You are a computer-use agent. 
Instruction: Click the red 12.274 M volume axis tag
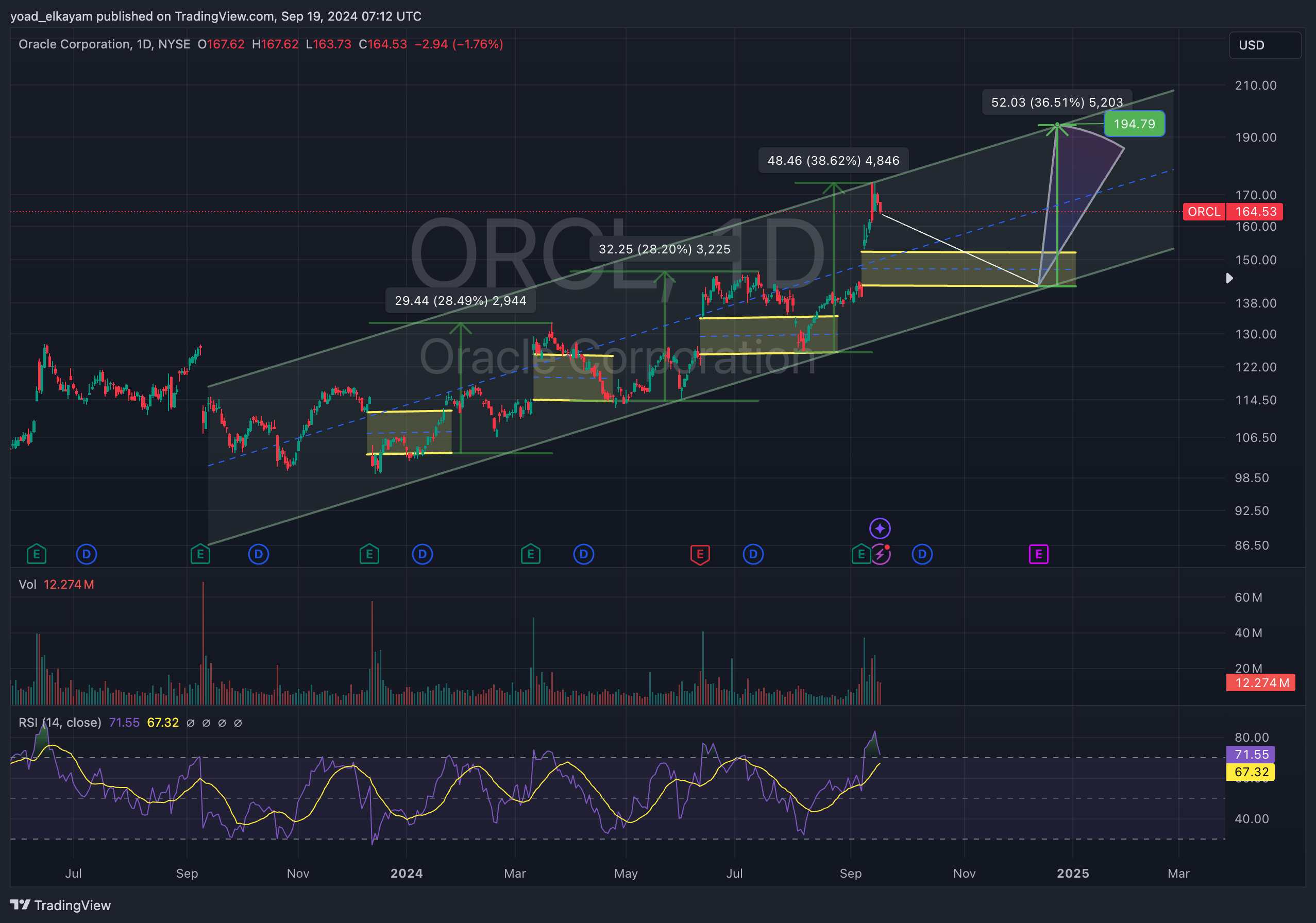[1260, 682]
